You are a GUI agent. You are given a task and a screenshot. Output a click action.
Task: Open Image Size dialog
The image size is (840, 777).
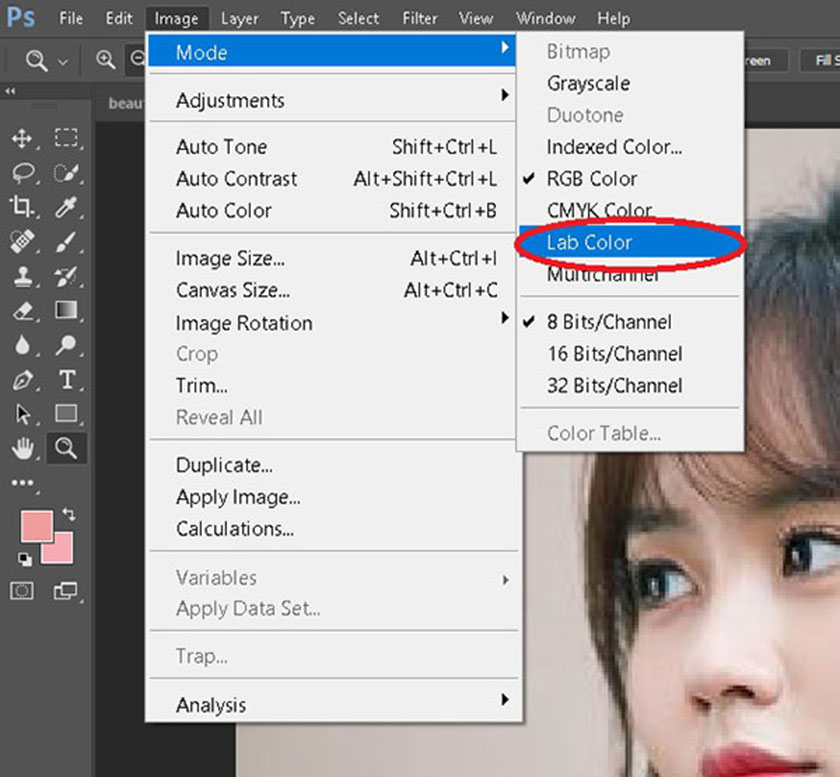(332, 258)
